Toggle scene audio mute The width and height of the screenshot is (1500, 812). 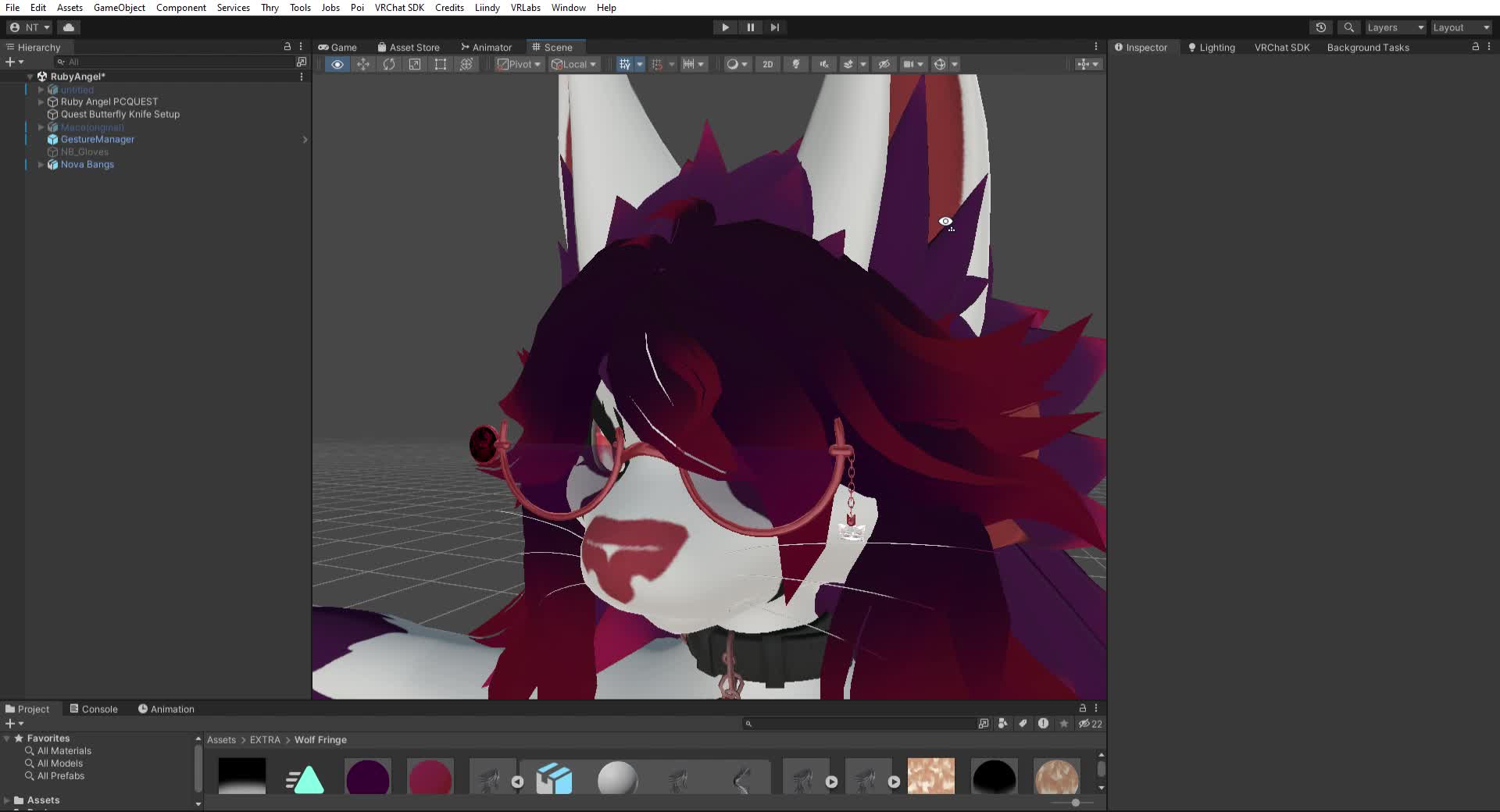824,64
